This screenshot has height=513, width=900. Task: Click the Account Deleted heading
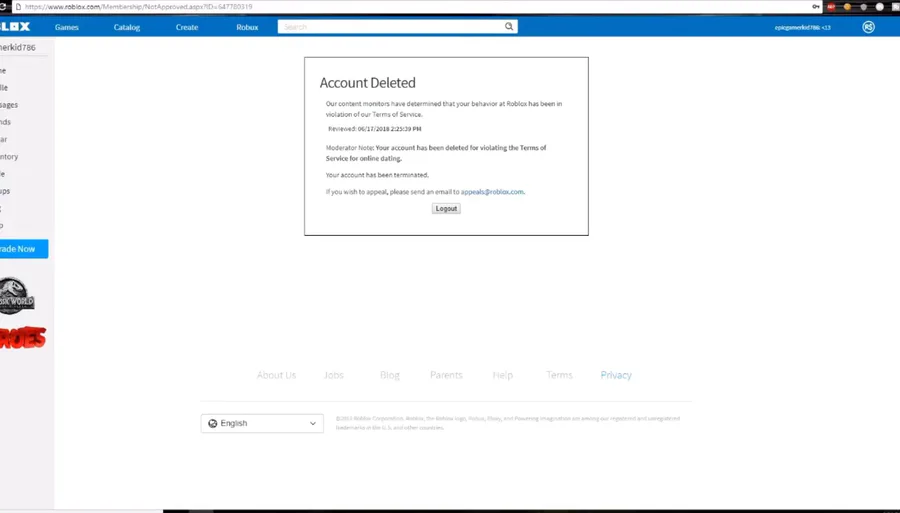point(367,83)
